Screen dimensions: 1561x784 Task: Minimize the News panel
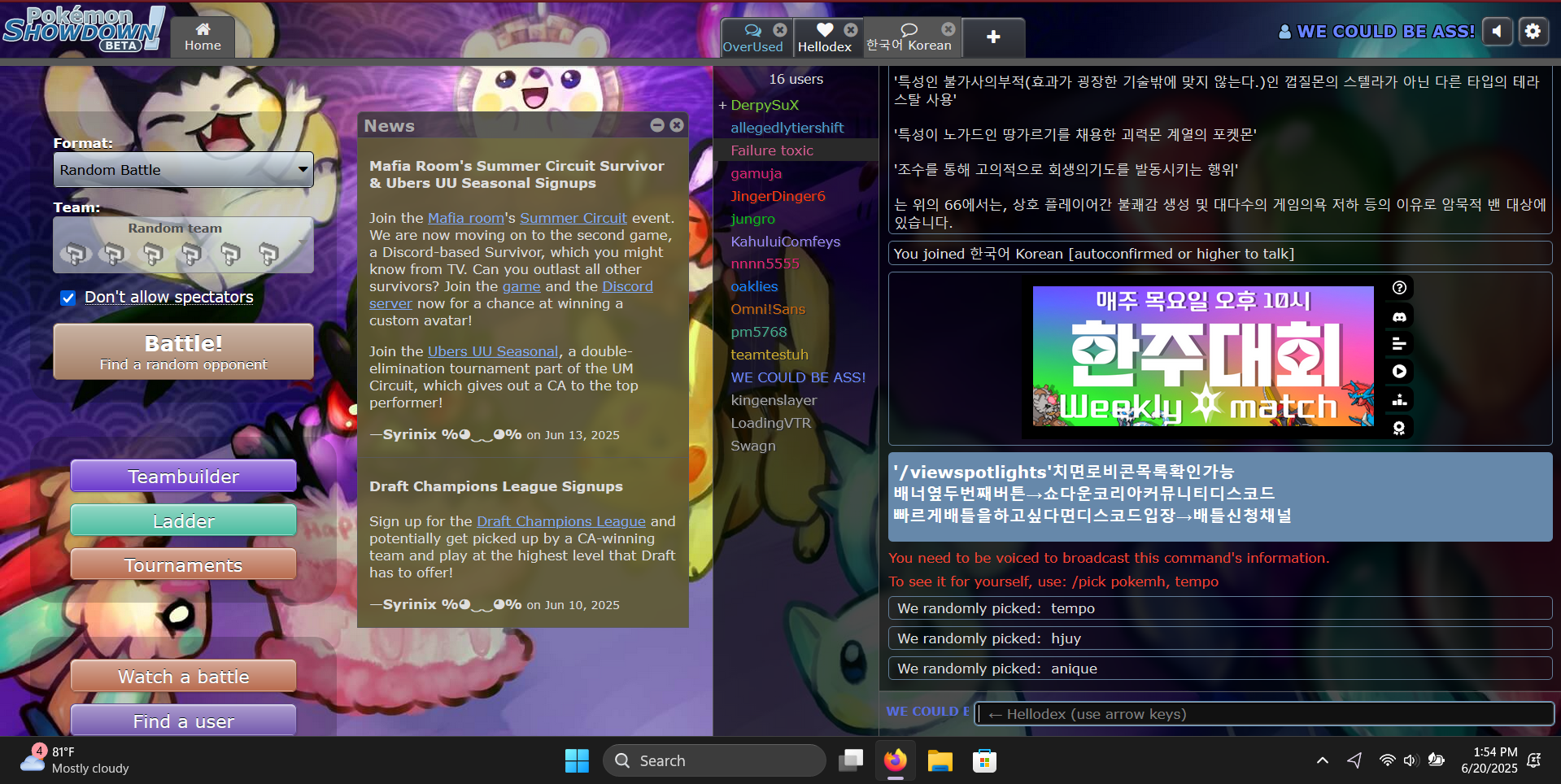657,125
